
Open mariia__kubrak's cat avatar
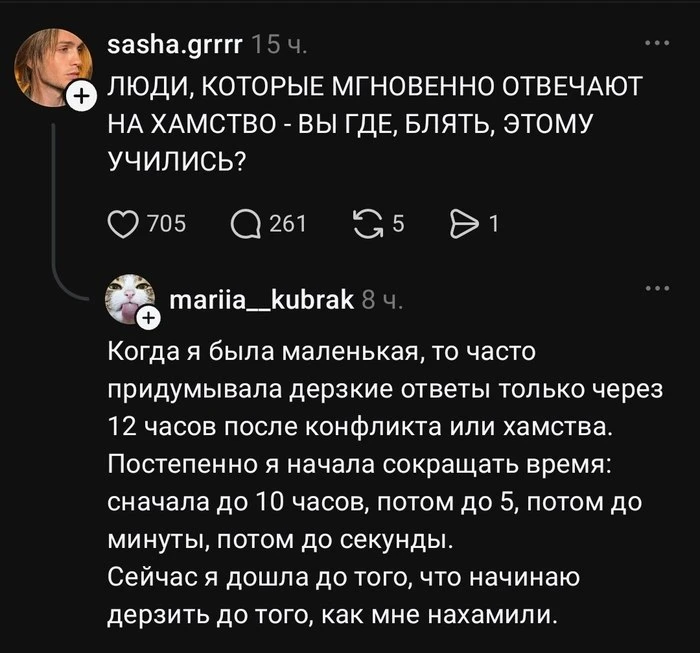point(129,299)
